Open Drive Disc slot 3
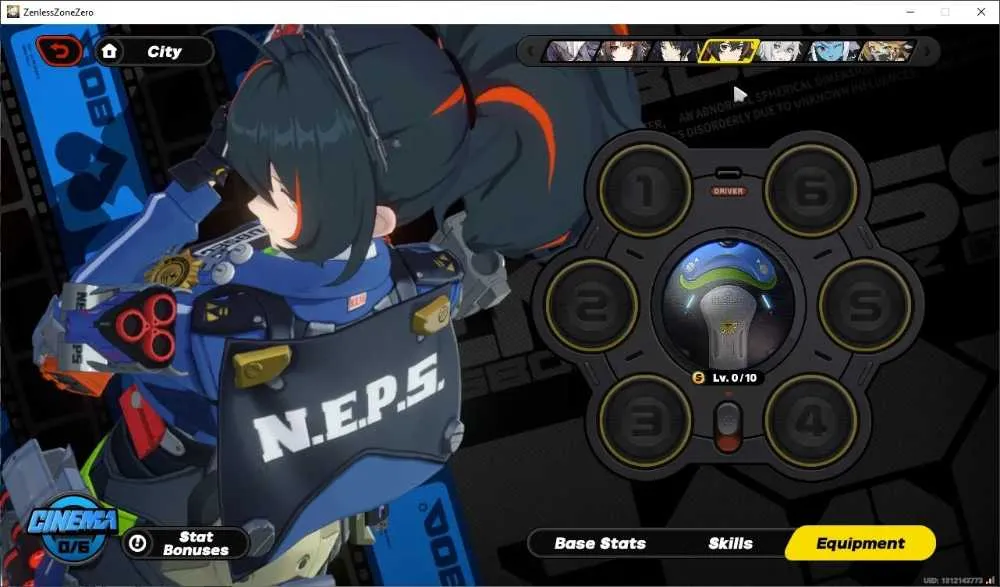Screen dimensions: 1000x587 pos(645,421)
